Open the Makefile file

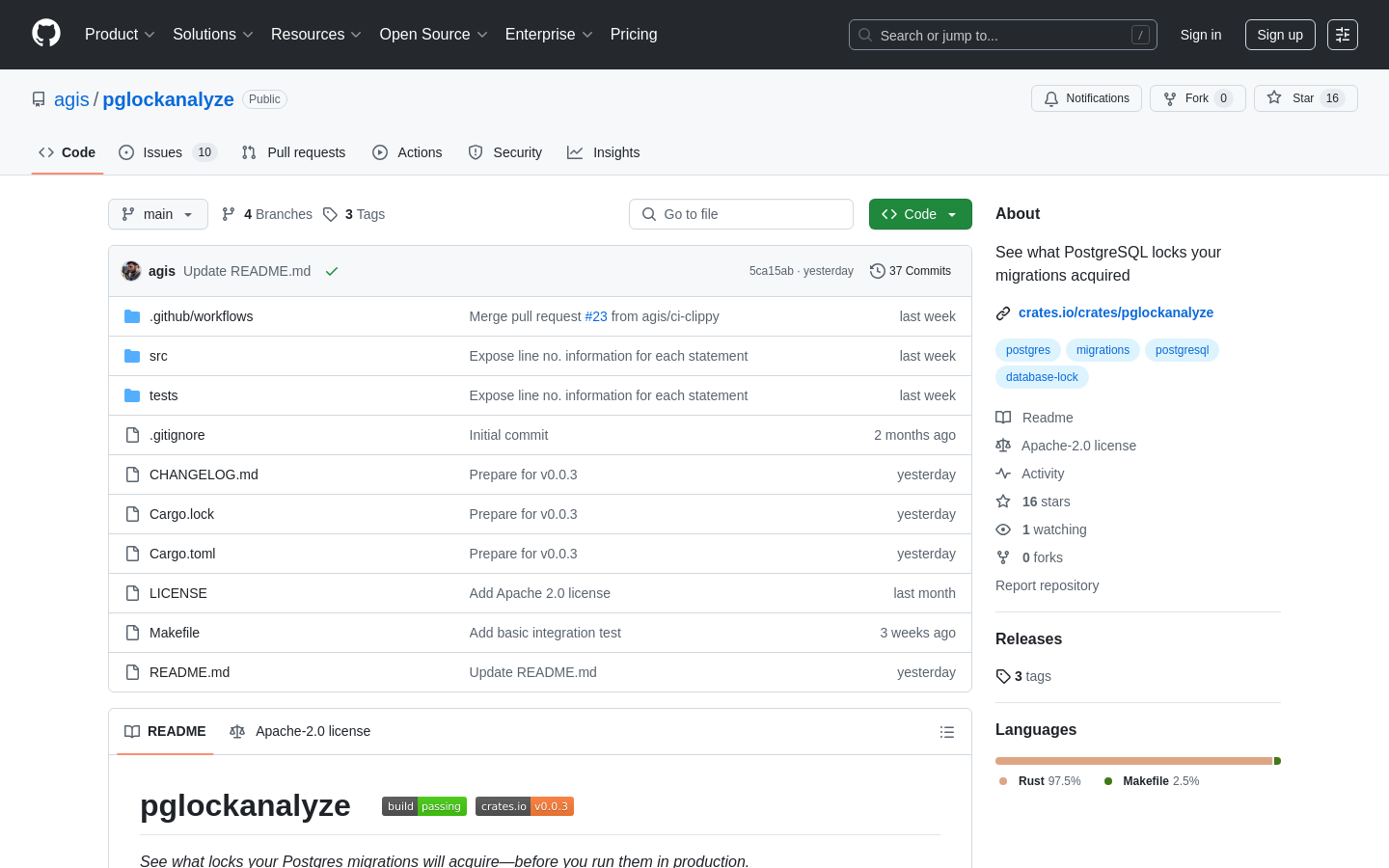pyautogui.click(x=175, y=633)
